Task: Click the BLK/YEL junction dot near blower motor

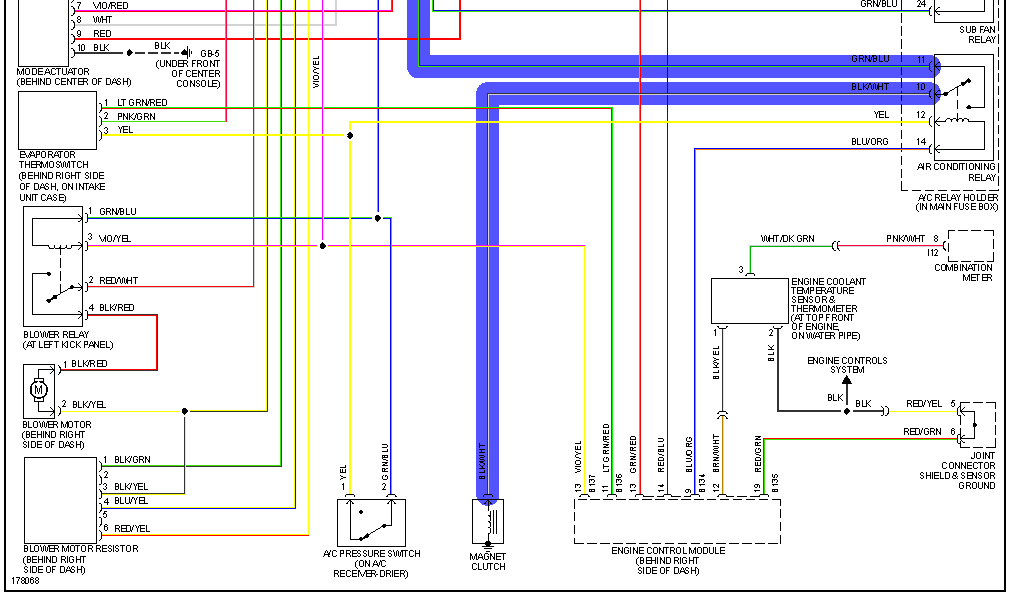Action: click(x=185, y=411)
